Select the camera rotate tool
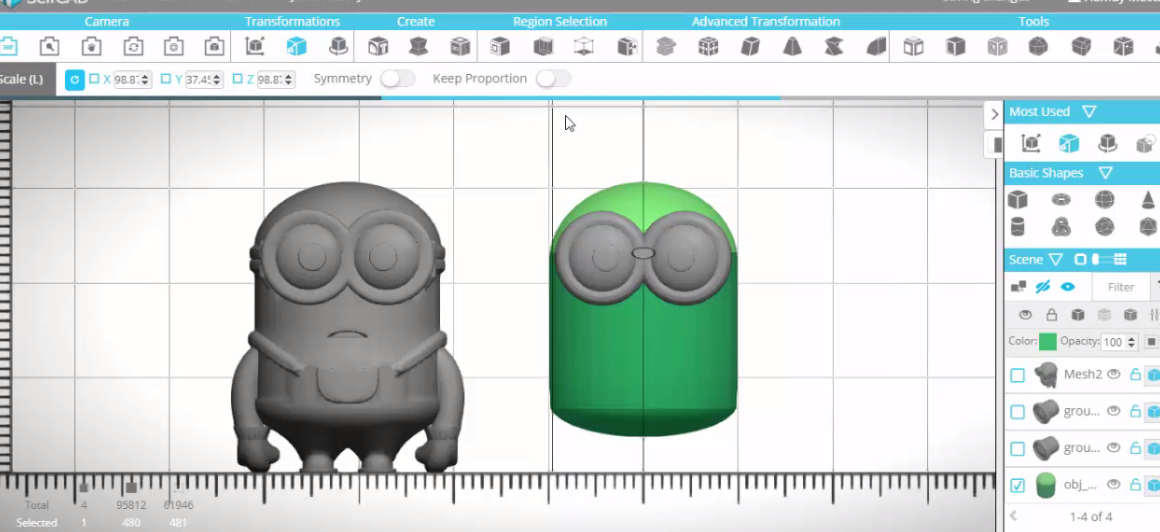The height and width of the screenshot is (532, 1160). [133, 47]
